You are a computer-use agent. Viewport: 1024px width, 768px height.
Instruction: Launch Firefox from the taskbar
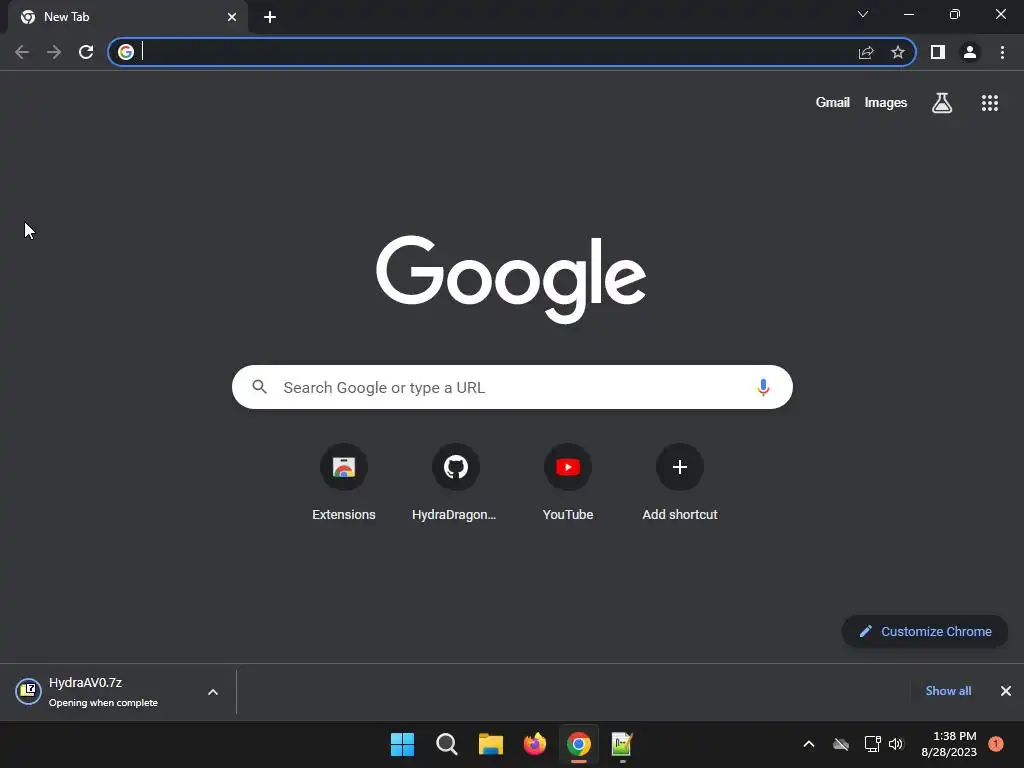pos(535,744)
